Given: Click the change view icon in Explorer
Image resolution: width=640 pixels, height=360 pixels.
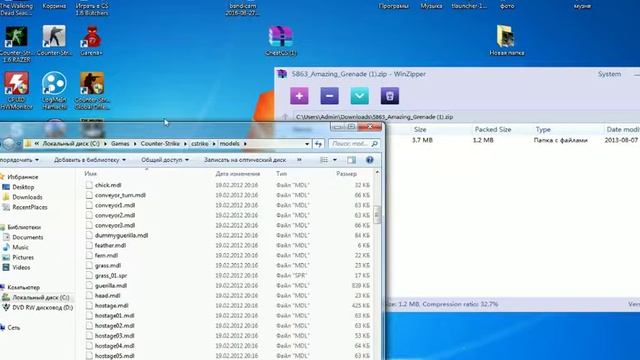Looking at the screenshot, I should (x=324, y=160).
